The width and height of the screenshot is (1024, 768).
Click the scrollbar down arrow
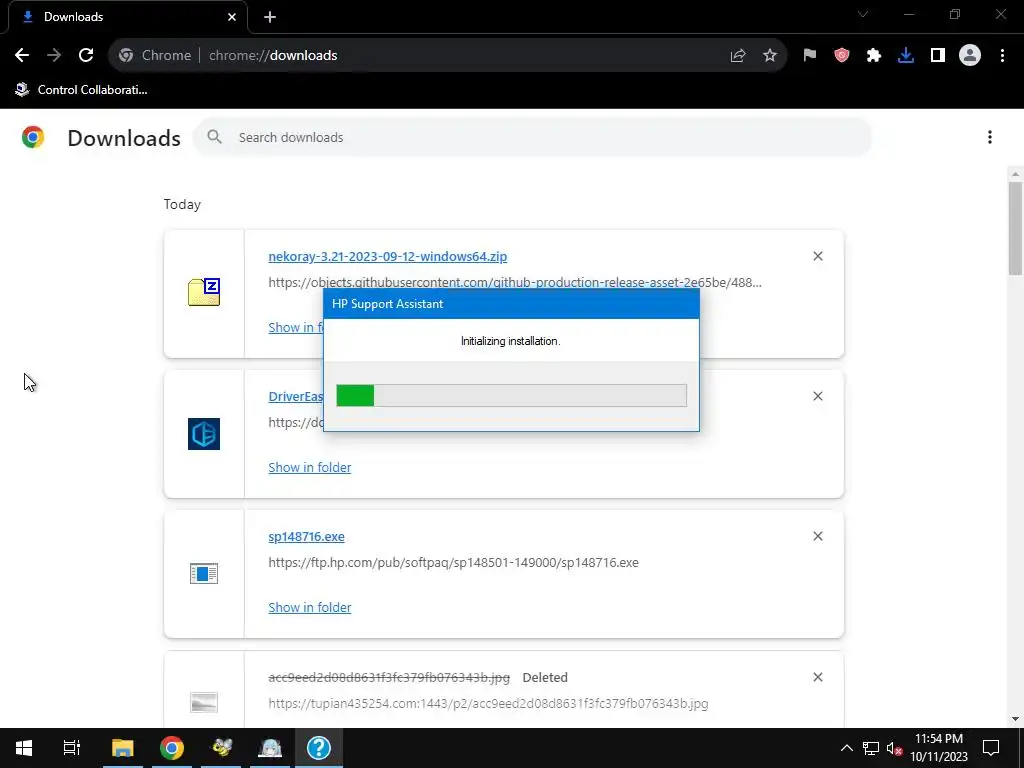pyautogui.click(x=1015, y=719)
